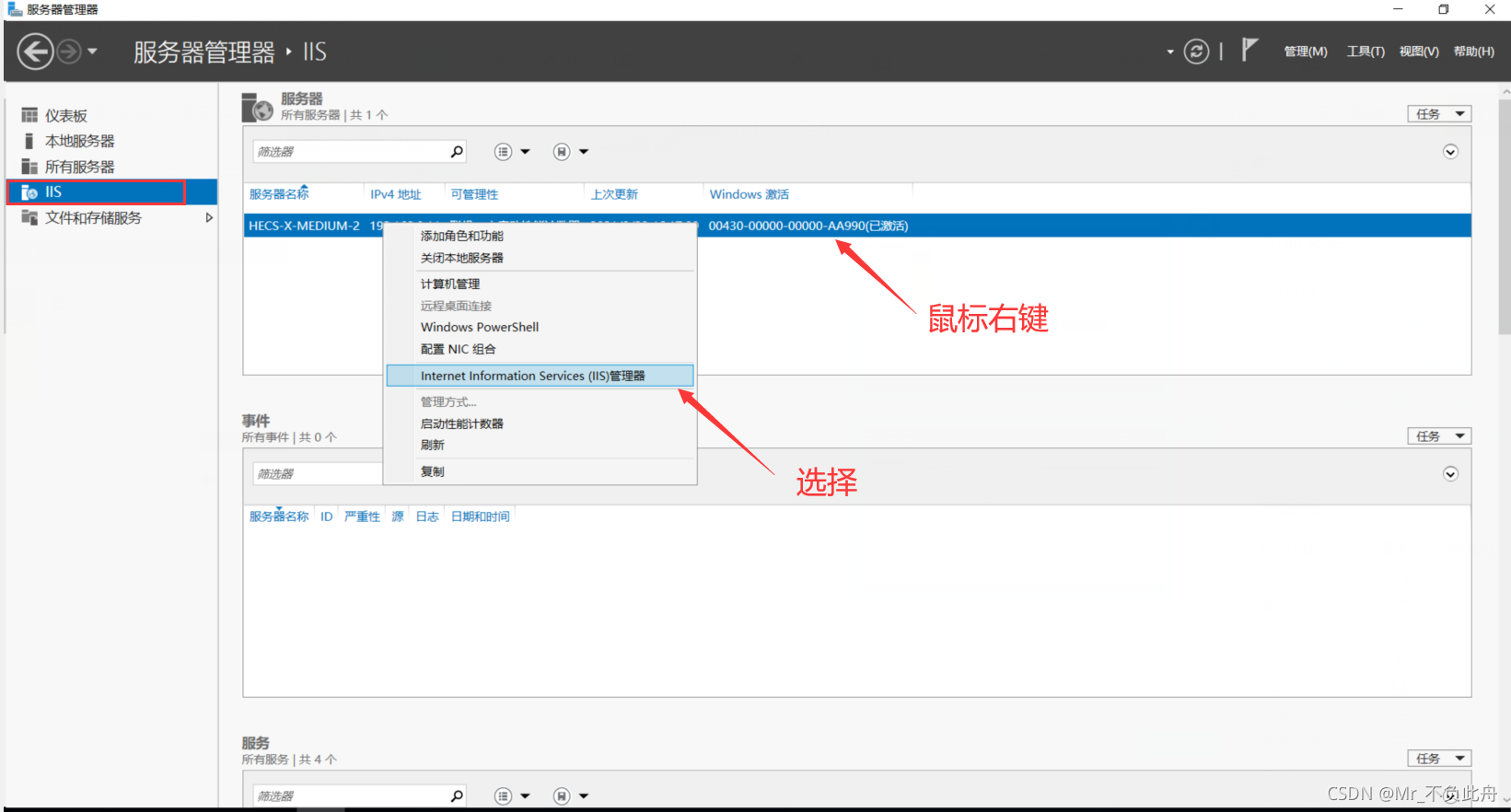This screenshot has height=812, width=1511.
Task: Expand the events filter chevron
Action: pos(1450,474)
